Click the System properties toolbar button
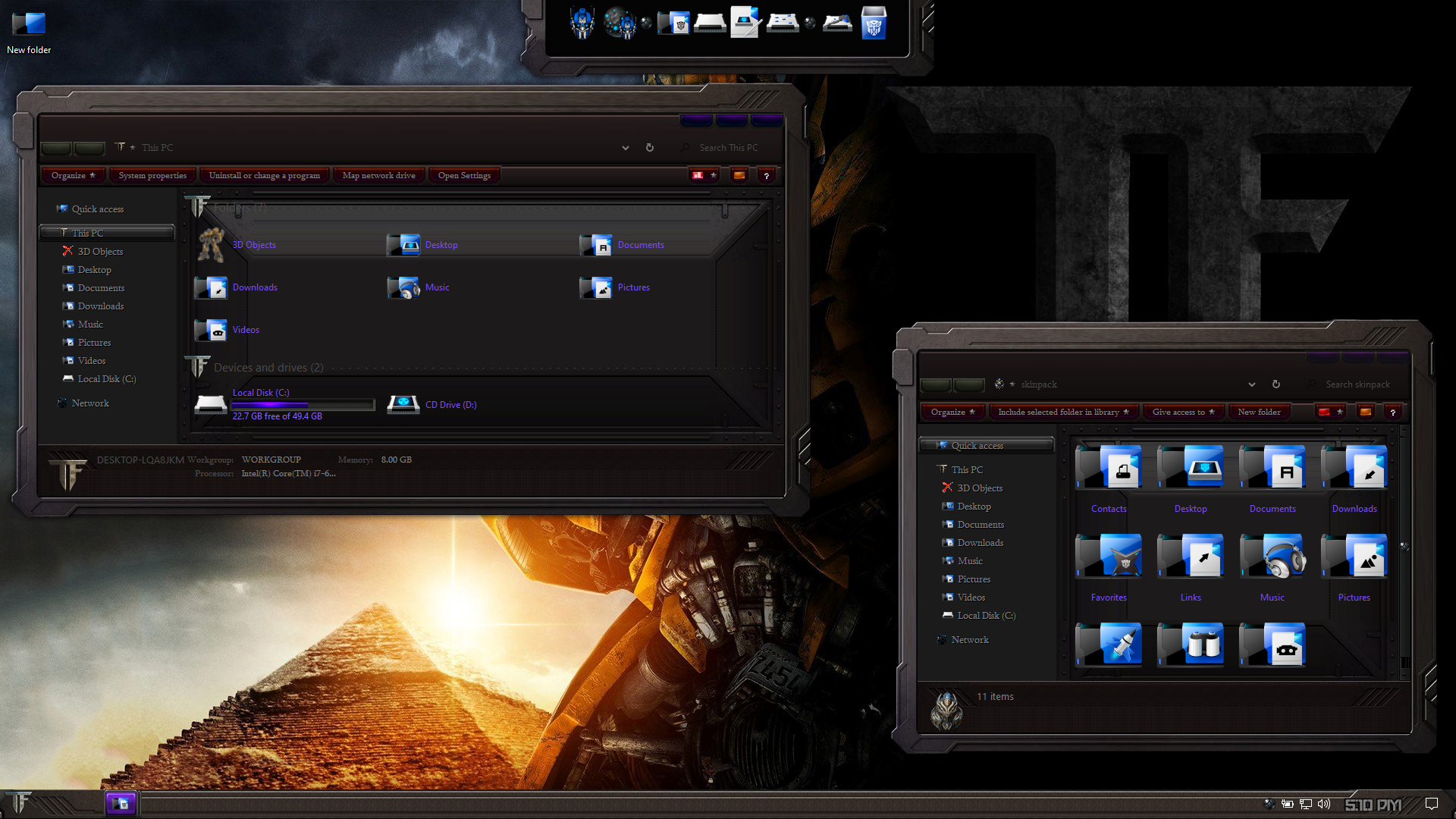This screenshot has width=1456, height=819. [152, 176]
